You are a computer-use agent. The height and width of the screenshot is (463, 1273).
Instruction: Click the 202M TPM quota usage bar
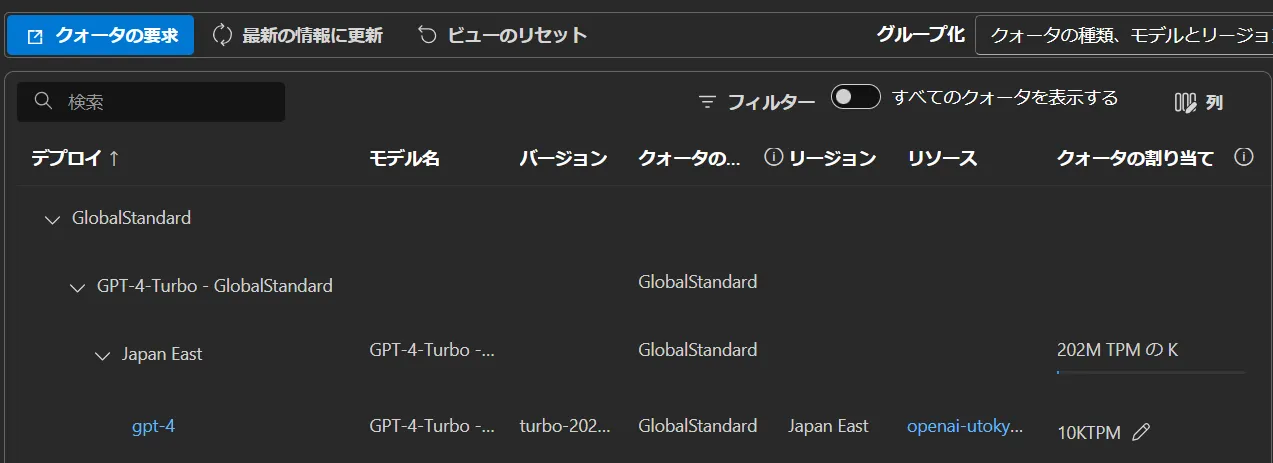coord(1150,372)
